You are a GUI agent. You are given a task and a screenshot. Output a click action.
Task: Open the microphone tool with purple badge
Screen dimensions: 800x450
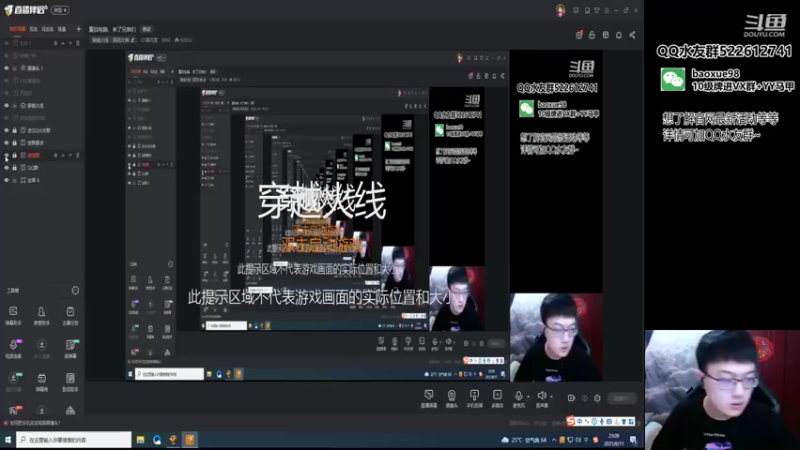[x=13, y=348]
